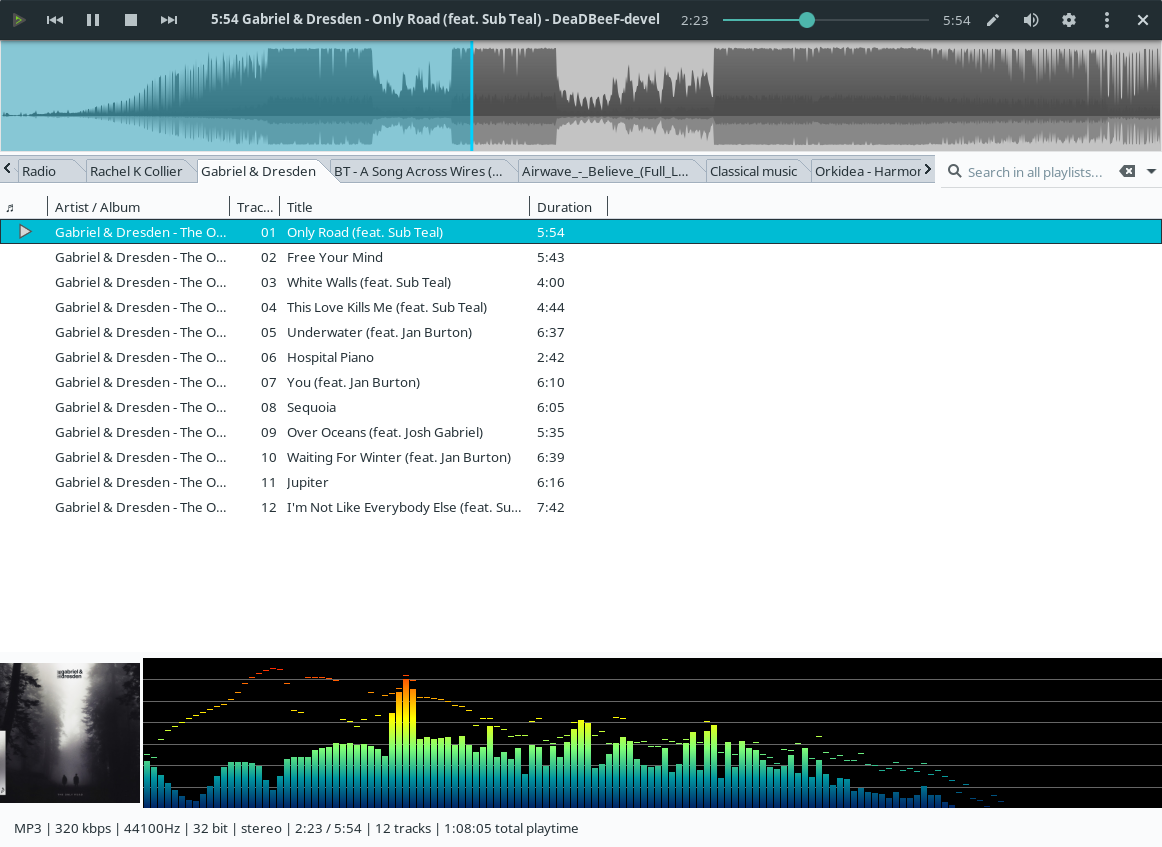This screenshot has height=847, width=1162.
Task: Sort by the Duration column header
Action: pos(568,207)
